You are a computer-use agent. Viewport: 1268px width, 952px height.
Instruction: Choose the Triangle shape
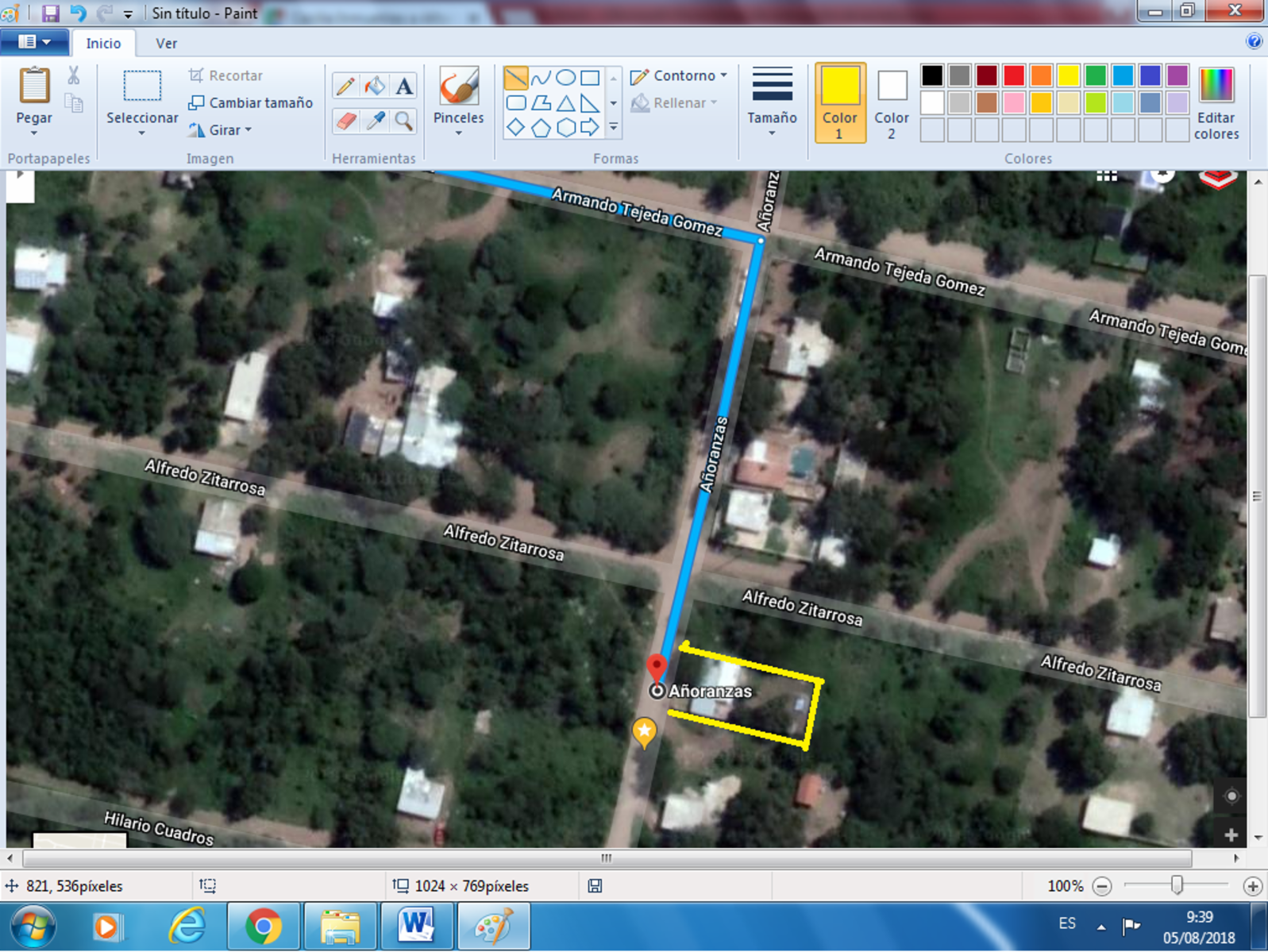coord(565,103)
